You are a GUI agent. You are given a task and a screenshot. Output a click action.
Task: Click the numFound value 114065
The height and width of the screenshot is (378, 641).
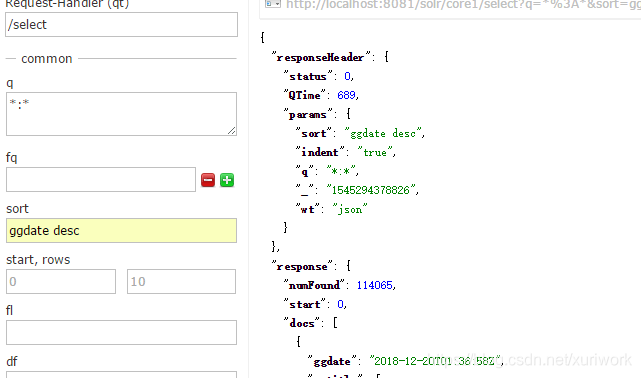click(x=374, y=285)
